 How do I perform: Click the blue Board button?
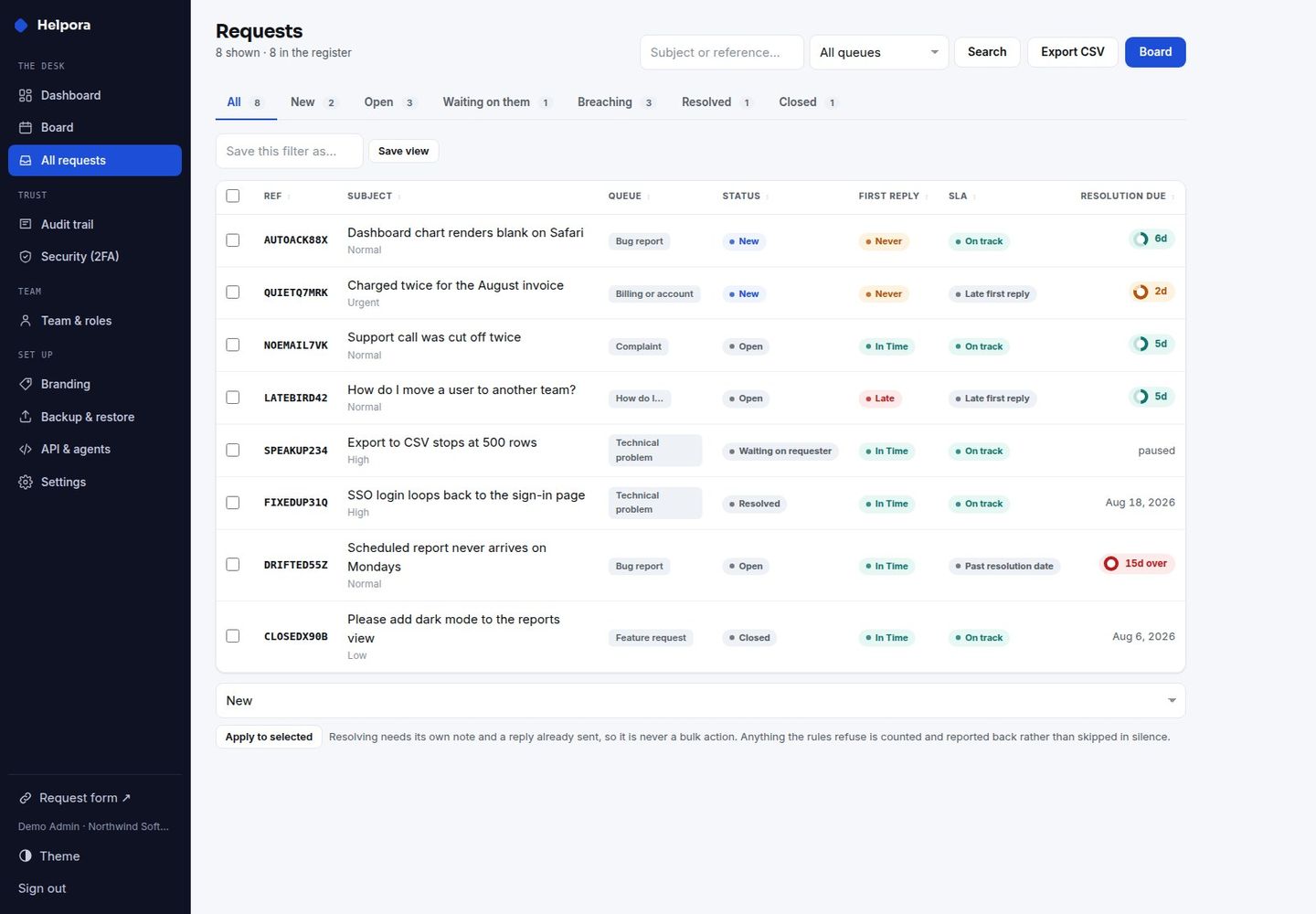1155,52
